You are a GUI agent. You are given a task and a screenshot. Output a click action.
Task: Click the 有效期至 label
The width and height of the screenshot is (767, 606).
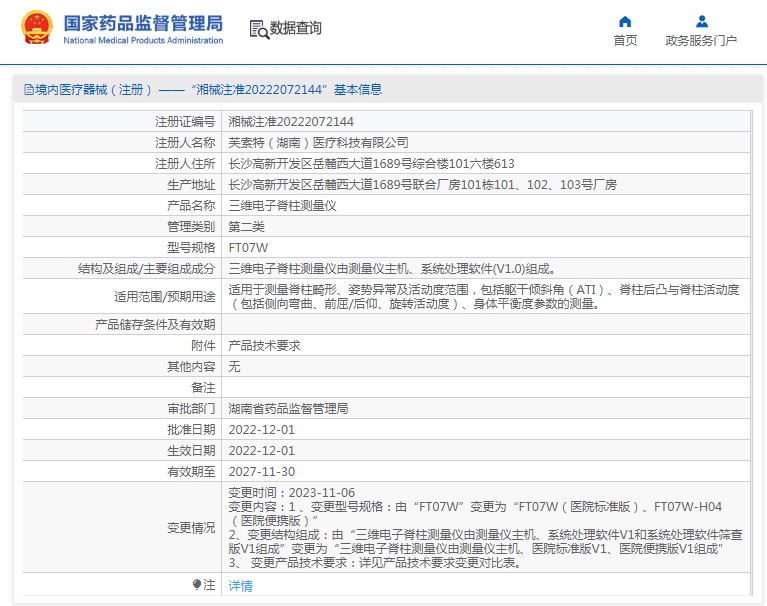click(x=191, y=471)
